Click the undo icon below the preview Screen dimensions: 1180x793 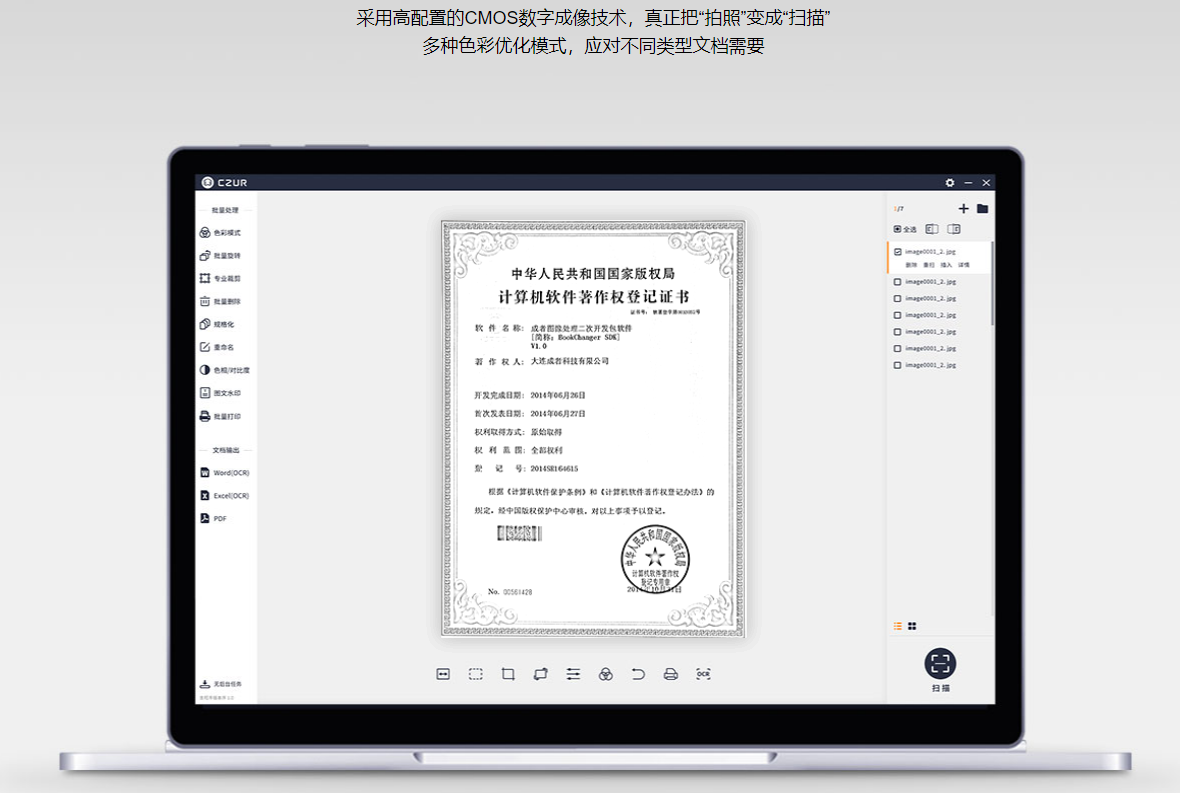tap(638, 674)
